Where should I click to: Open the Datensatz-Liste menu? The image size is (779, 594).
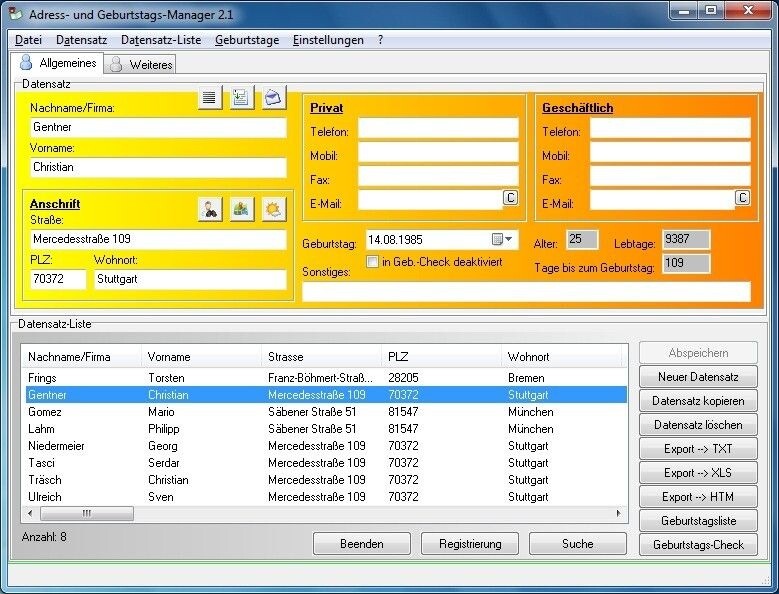pos(161,40)
